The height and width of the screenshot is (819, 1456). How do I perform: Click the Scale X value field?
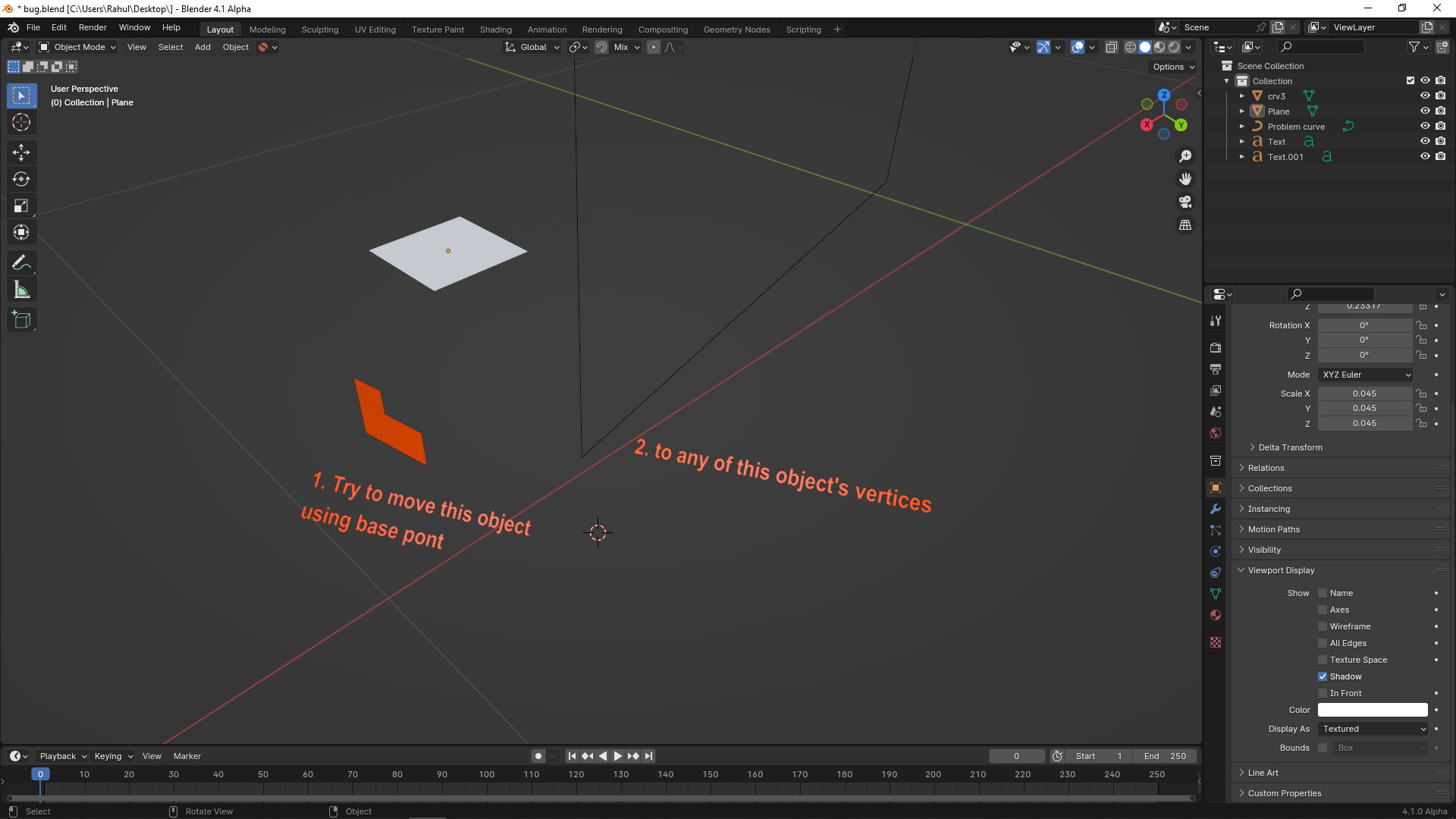coord(1364,394)
